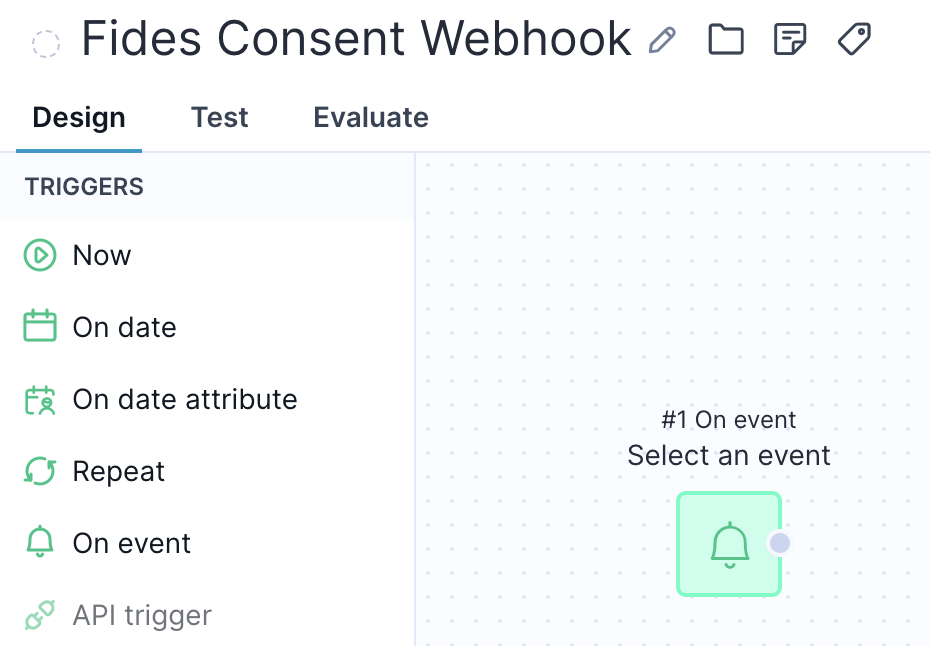Click the On date calendar icon
Screen dimensions: 930x646
pos(40,327)
